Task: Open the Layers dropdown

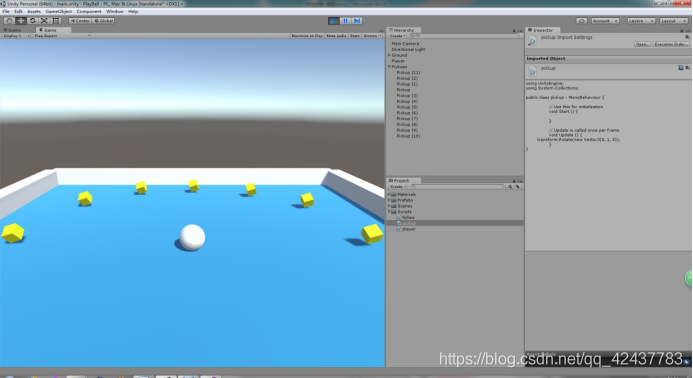Action: [641, 21]
